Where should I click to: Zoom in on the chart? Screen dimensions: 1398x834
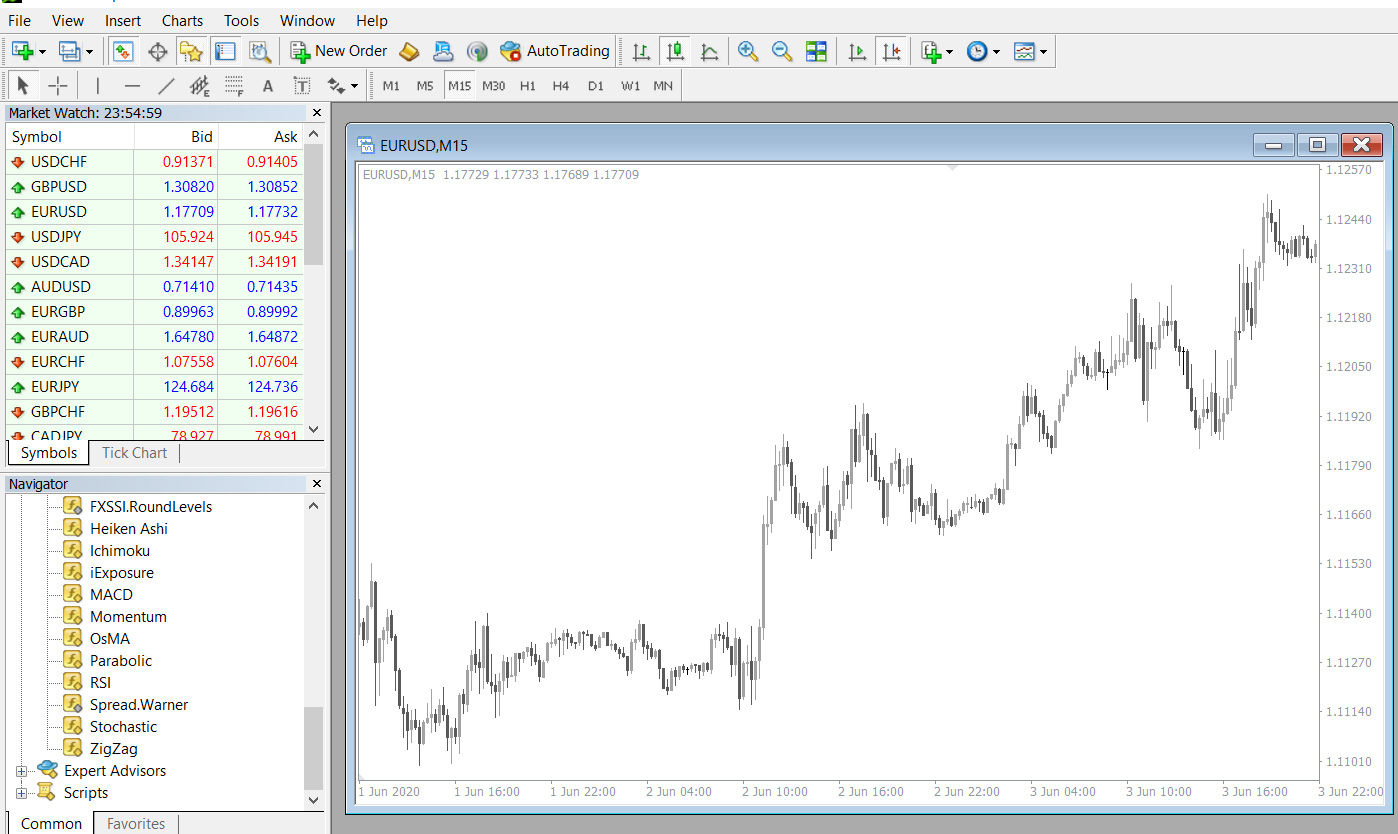pyautogui.click(x=747, y=51)
